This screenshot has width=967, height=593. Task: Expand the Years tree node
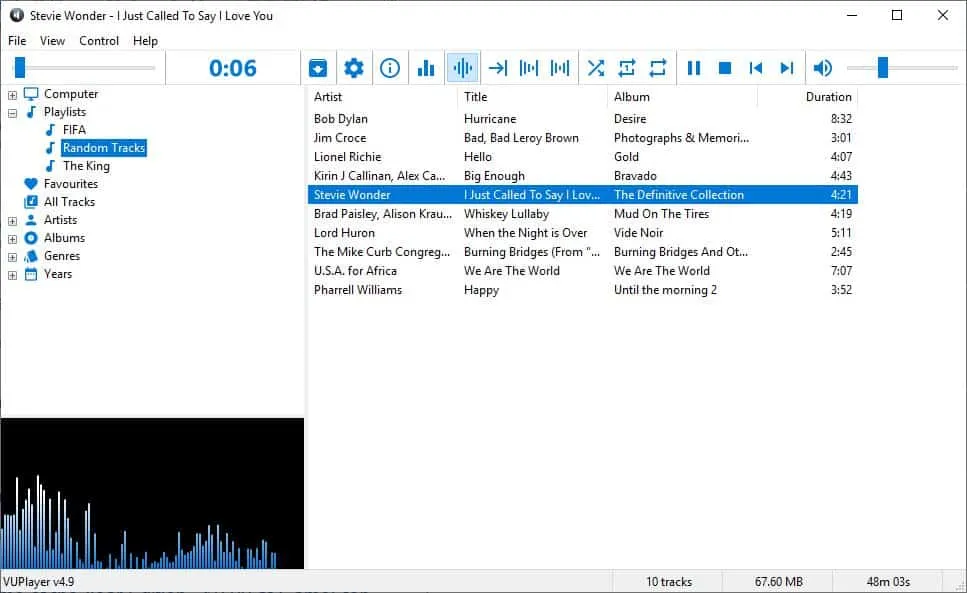pyautogui.click(x=12, y=275)
